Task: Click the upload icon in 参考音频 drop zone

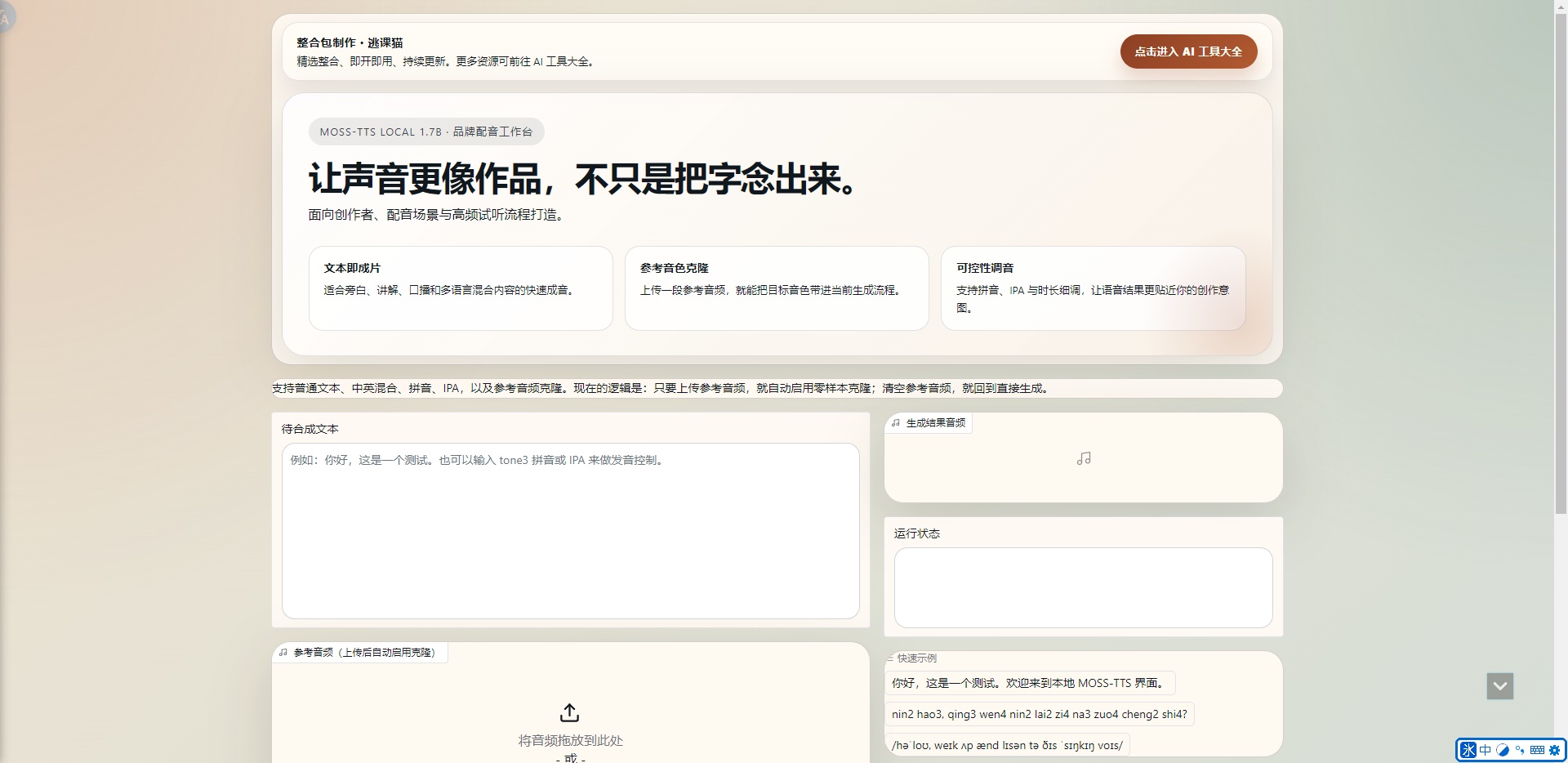Action: pos(570,712)
